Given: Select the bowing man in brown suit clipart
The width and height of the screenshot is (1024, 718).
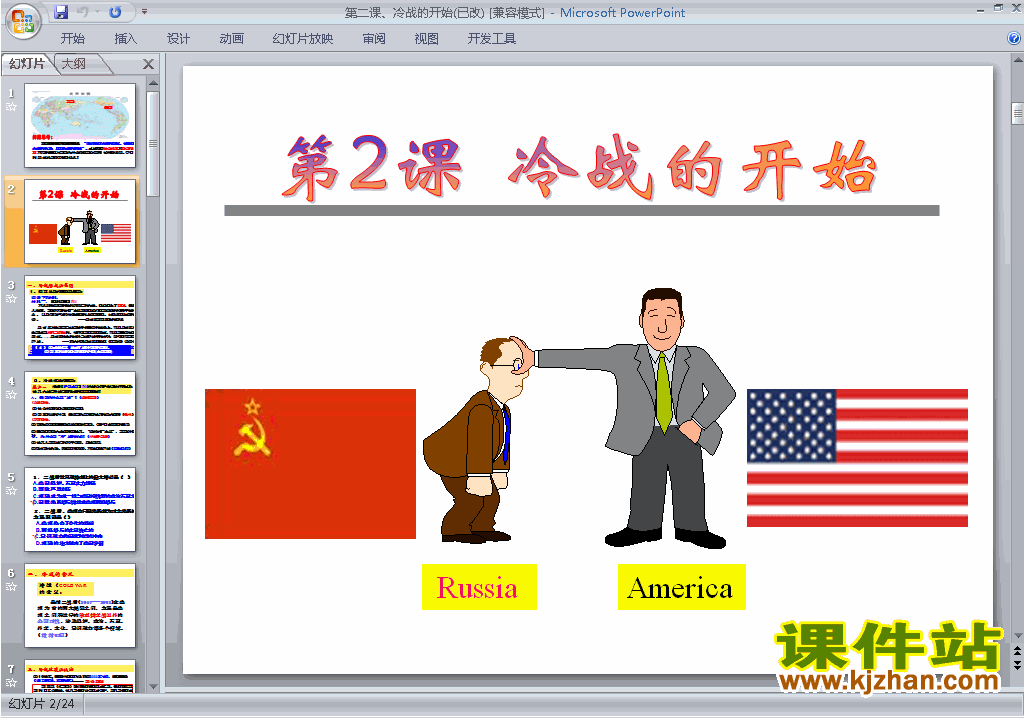Looking at the screenshot, I should pyautogui.click(x=475, y=440).
